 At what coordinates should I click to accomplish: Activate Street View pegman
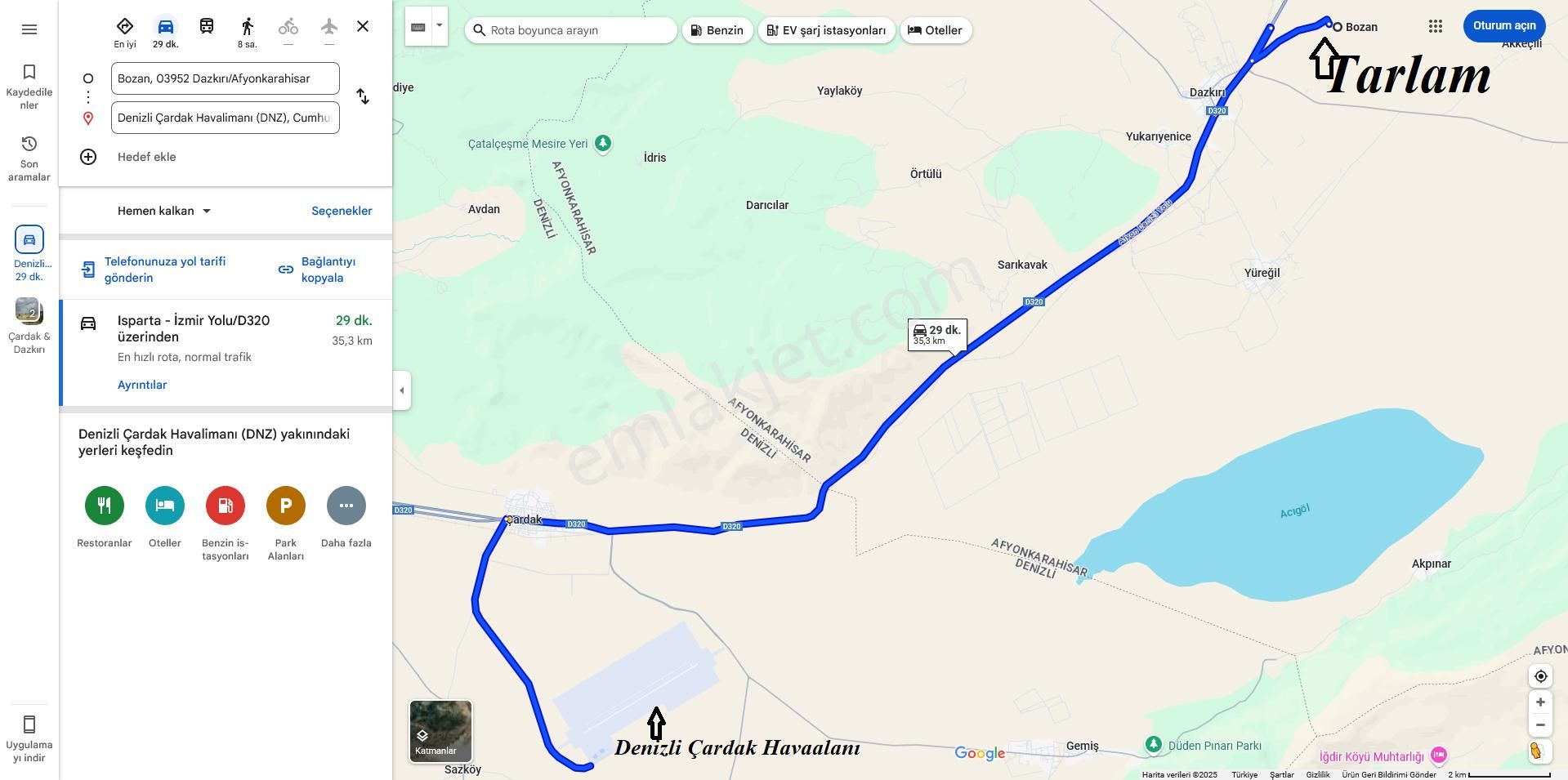(1537, 751)
